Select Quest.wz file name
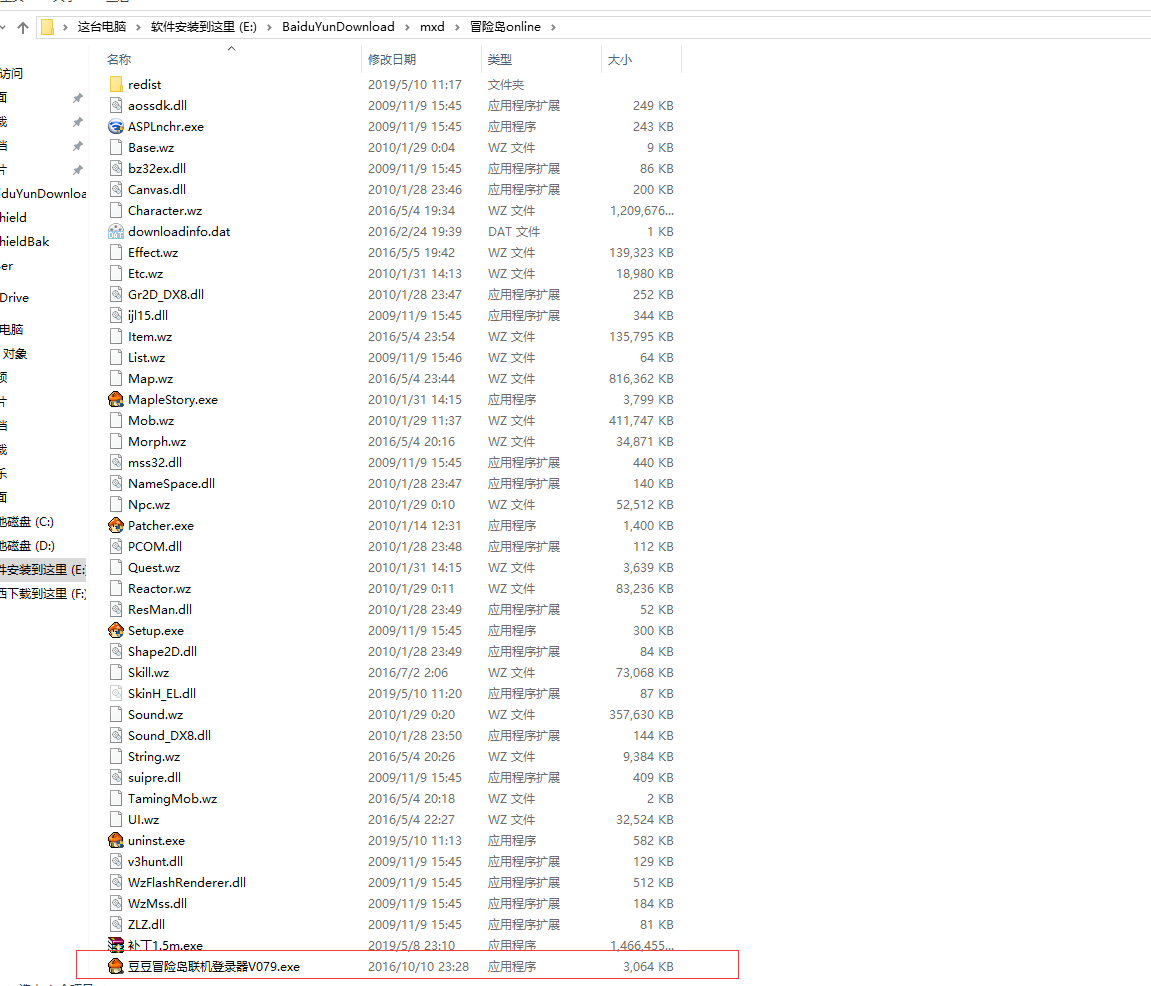 [153, 568]
